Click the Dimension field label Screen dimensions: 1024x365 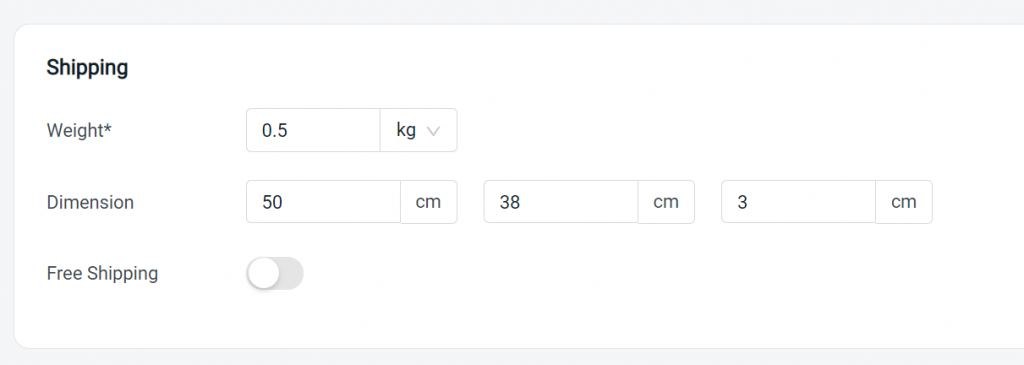(x=90, y=202)
